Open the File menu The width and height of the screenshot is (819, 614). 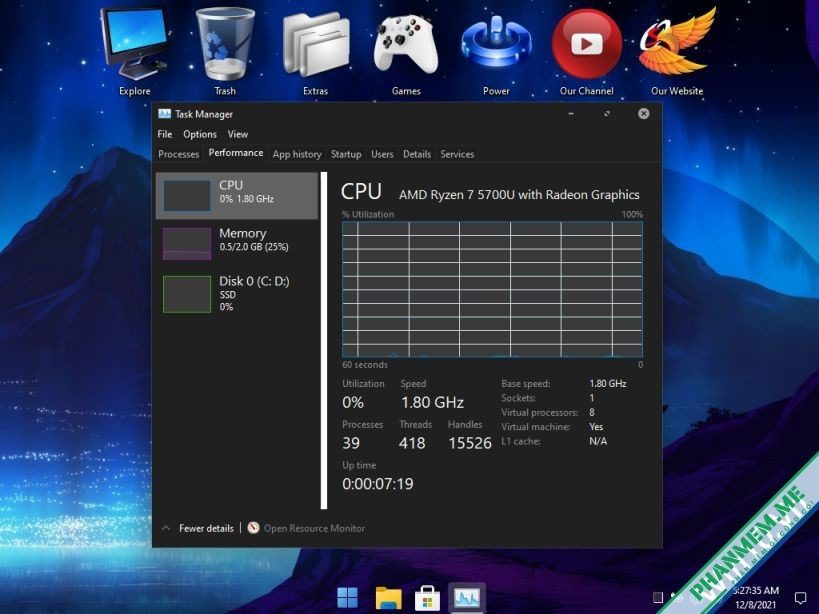pyautogui.click(x=165, y=134)
